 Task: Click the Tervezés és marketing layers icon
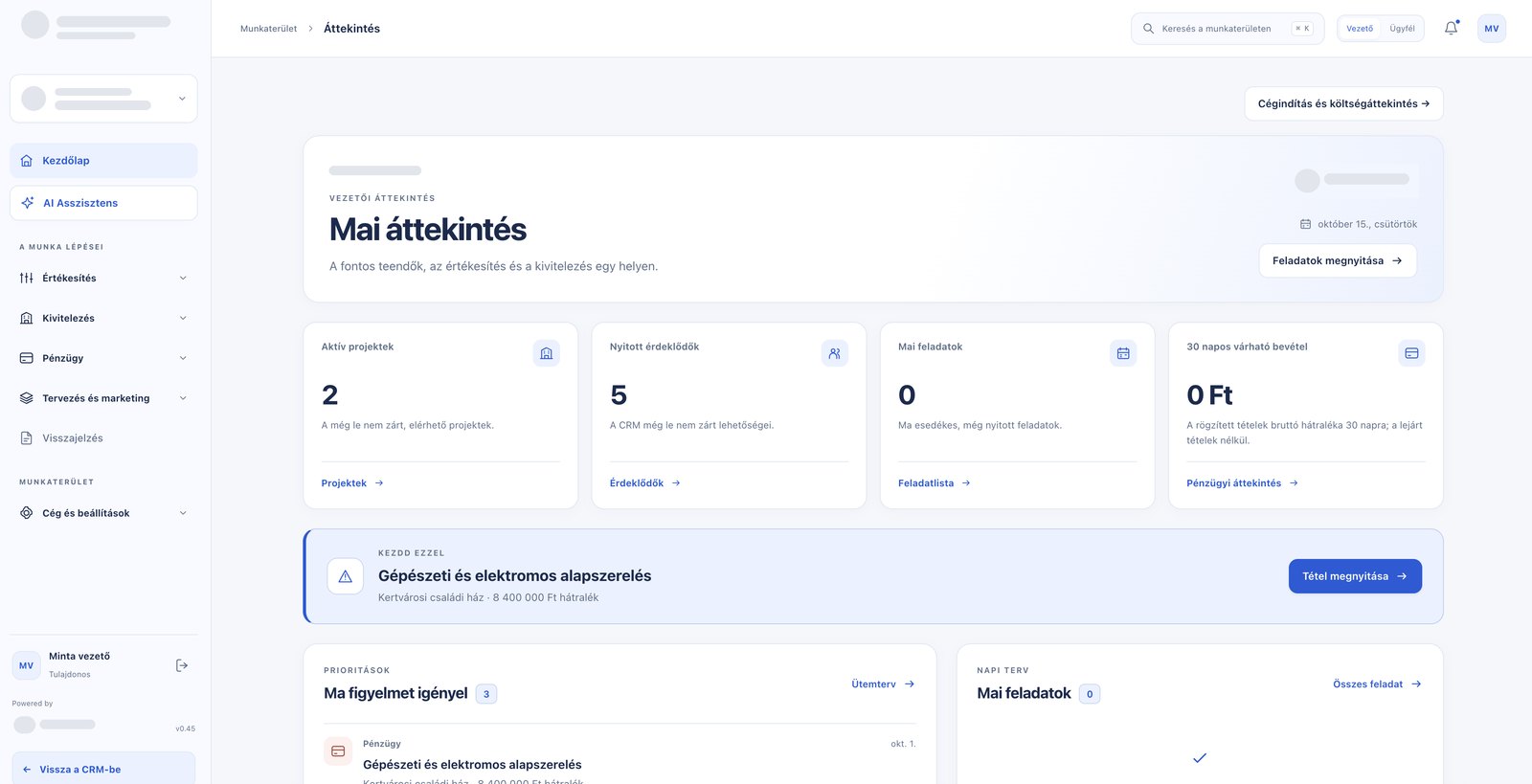tap(27, 398)
